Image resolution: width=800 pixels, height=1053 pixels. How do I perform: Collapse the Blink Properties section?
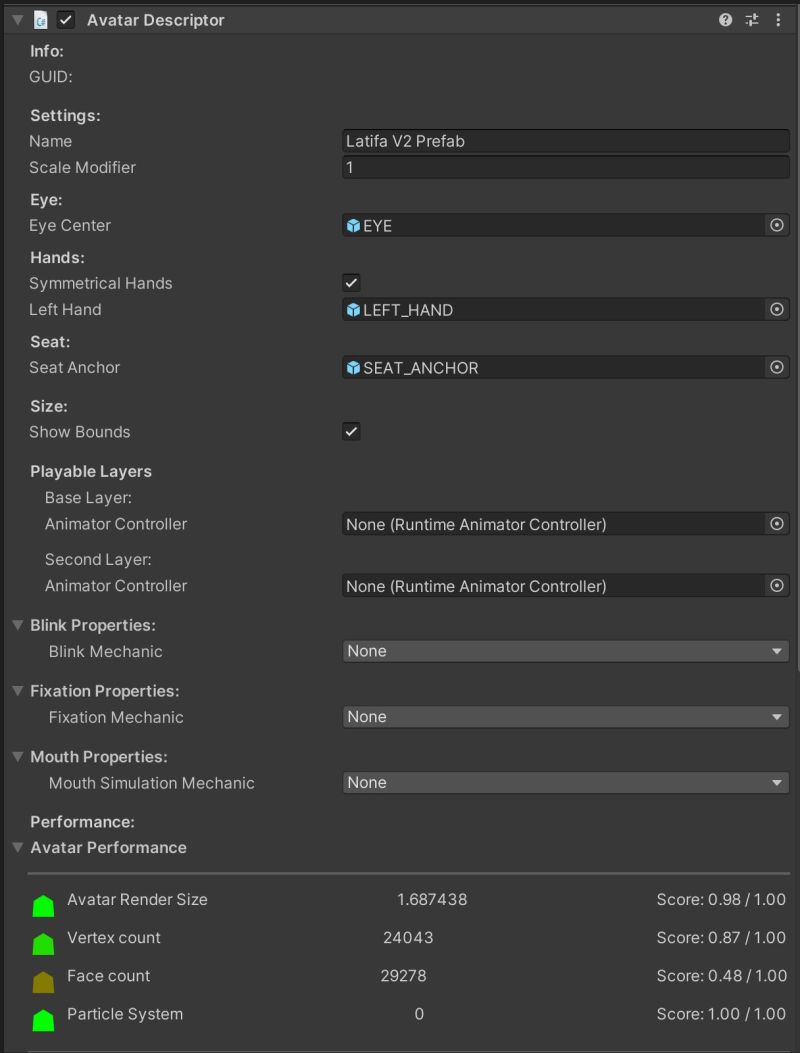coord(18,625)
